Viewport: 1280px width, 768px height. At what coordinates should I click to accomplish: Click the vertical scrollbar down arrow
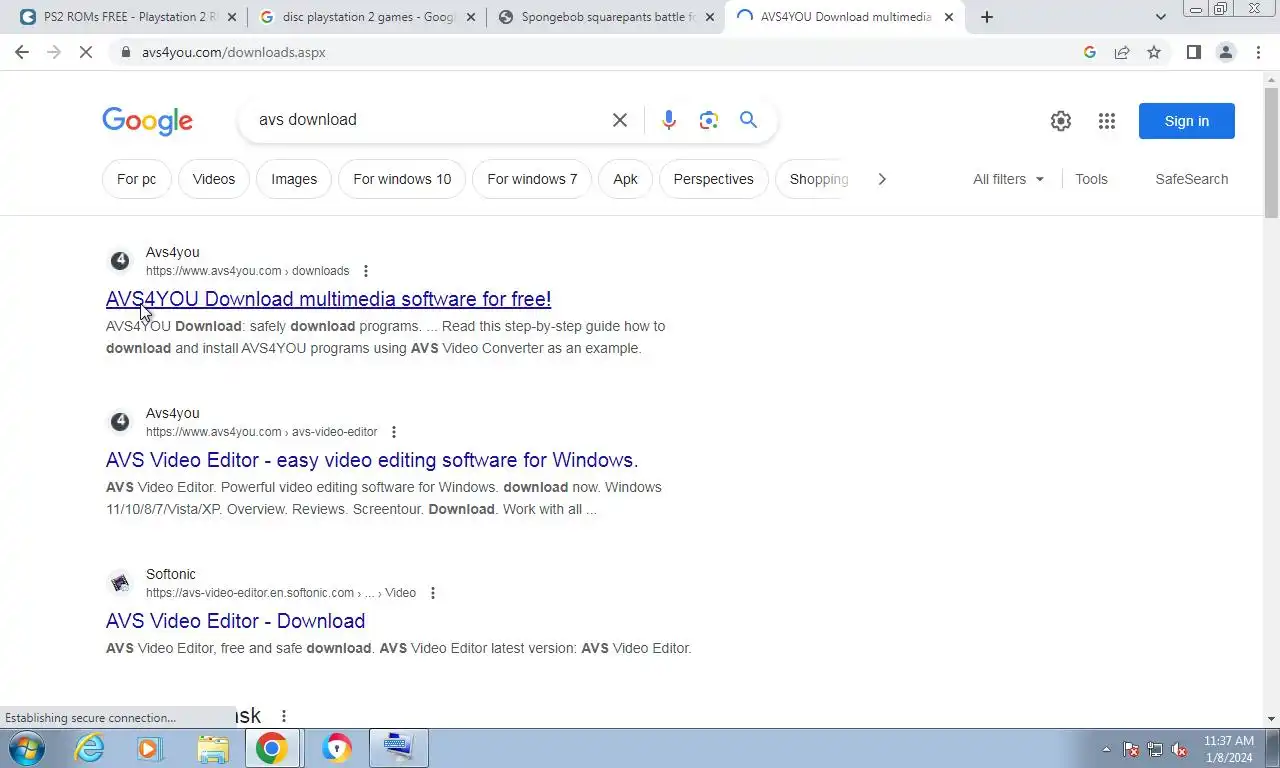1271,718
